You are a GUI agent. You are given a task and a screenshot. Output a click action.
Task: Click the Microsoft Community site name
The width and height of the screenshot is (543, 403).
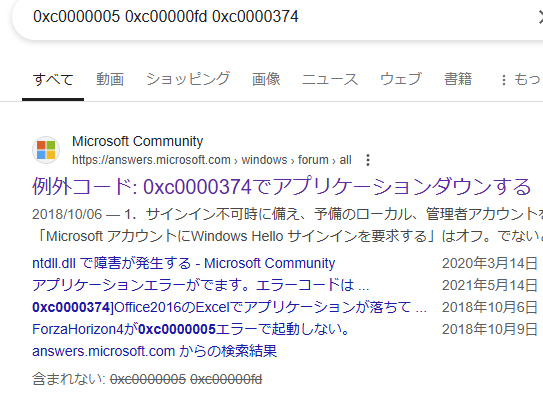pyautogui.click(x=137, y=141)
